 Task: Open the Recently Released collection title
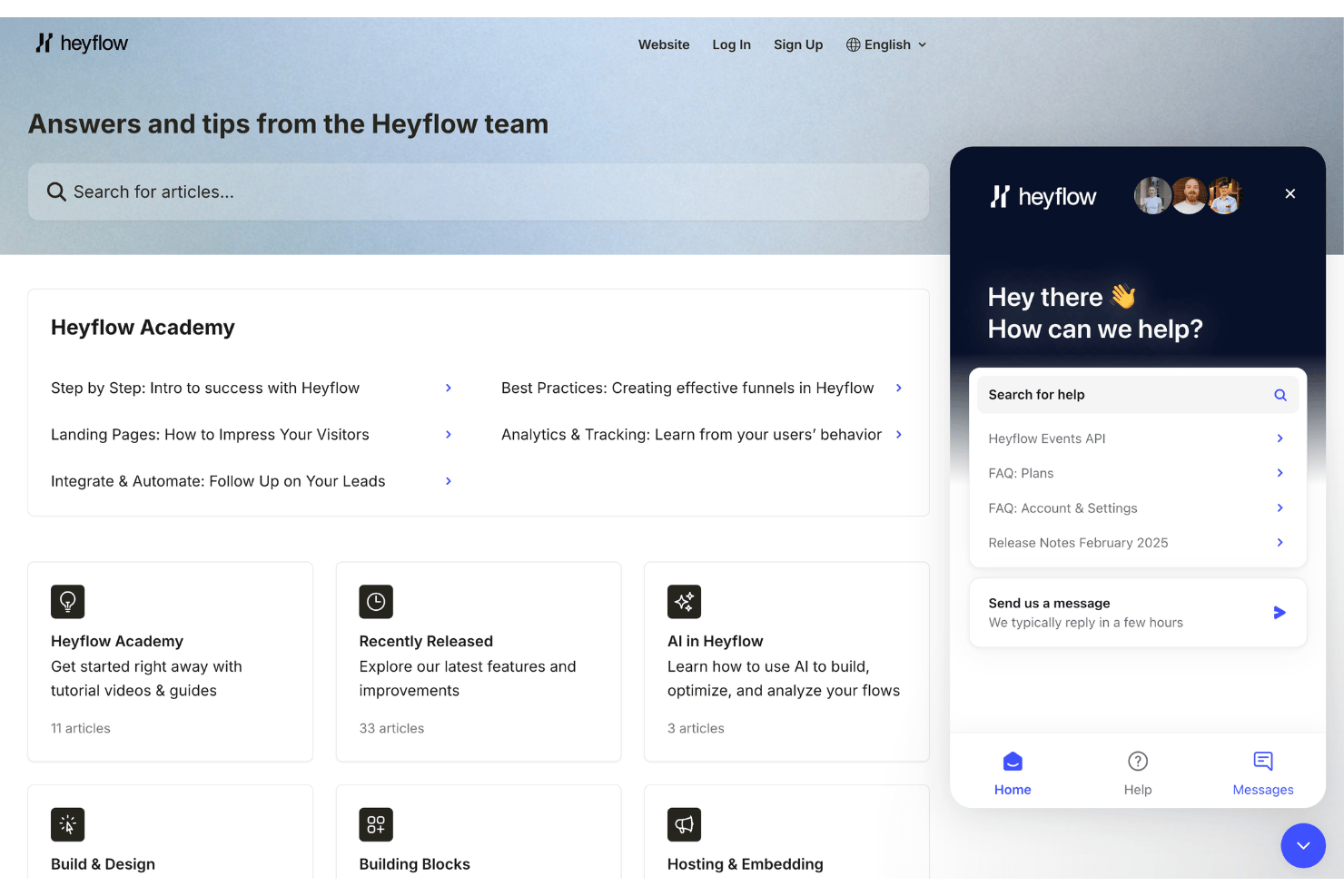(x=426, y=641)
